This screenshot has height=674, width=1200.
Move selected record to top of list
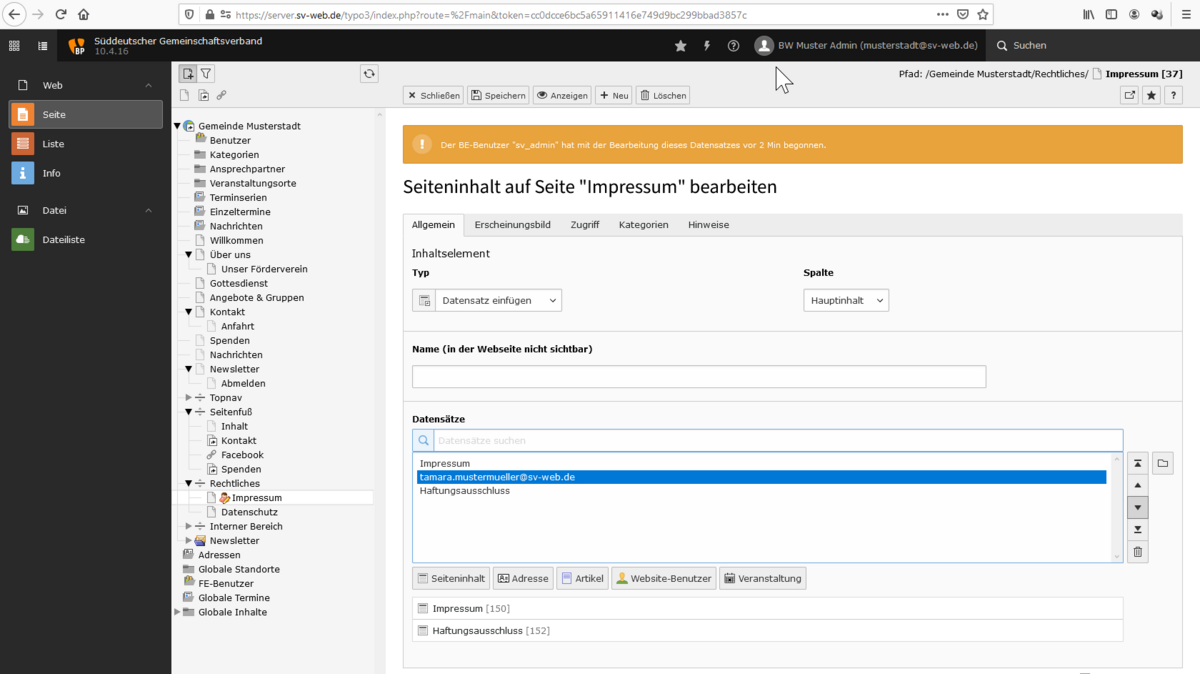pyautogui.click(x=1138, y=464)
